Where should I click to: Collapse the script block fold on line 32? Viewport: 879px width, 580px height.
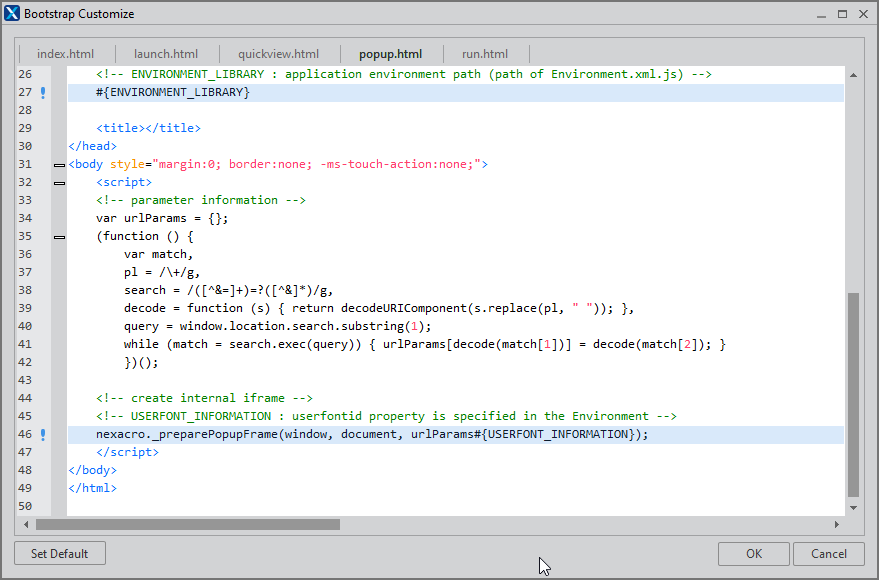(59, 183)
